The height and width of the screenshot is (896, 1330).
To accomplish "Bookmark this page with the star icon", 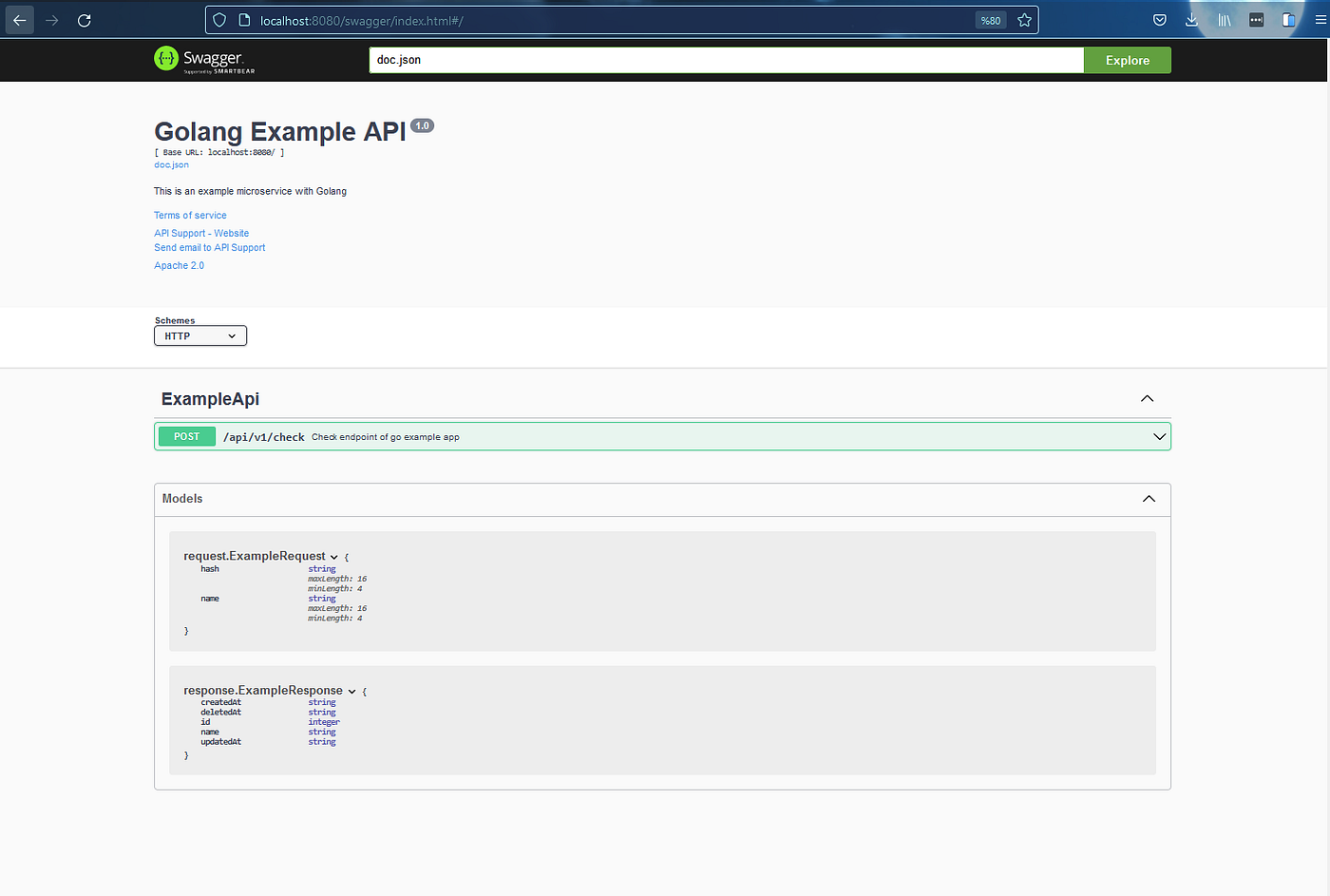I will click(1024, 20).
